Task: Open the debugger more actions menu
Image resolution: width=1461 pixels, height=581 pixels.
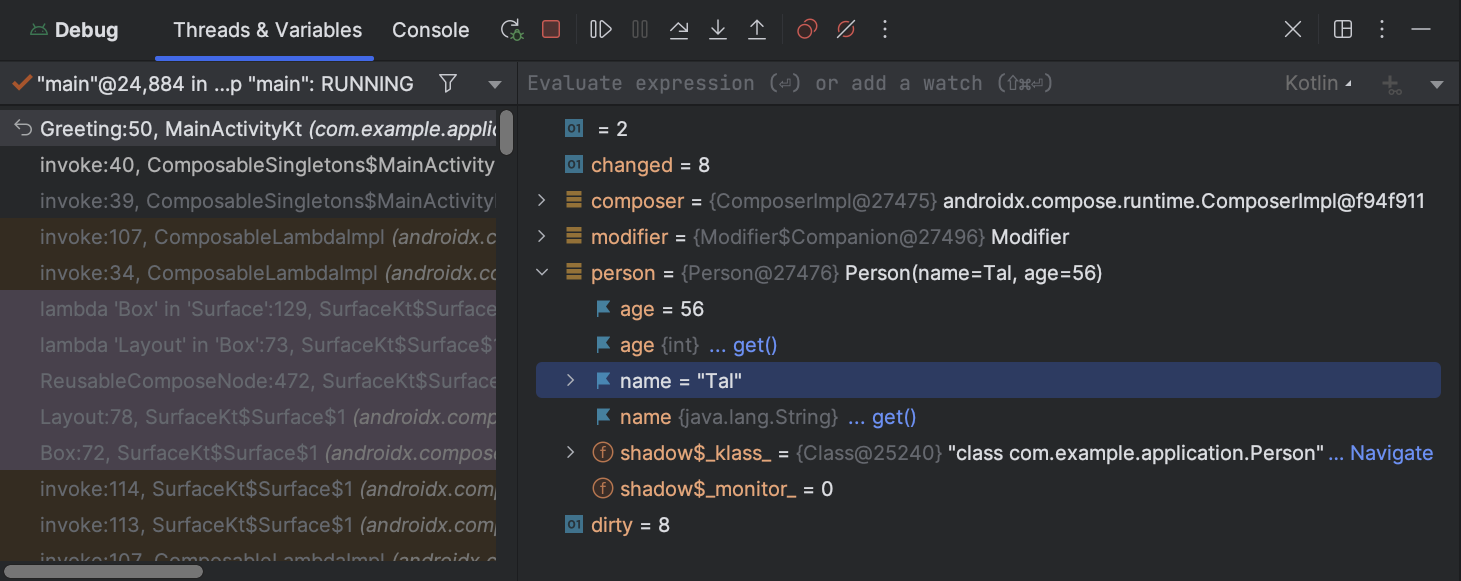Action: pyautogui.click(x=884, y=30)
